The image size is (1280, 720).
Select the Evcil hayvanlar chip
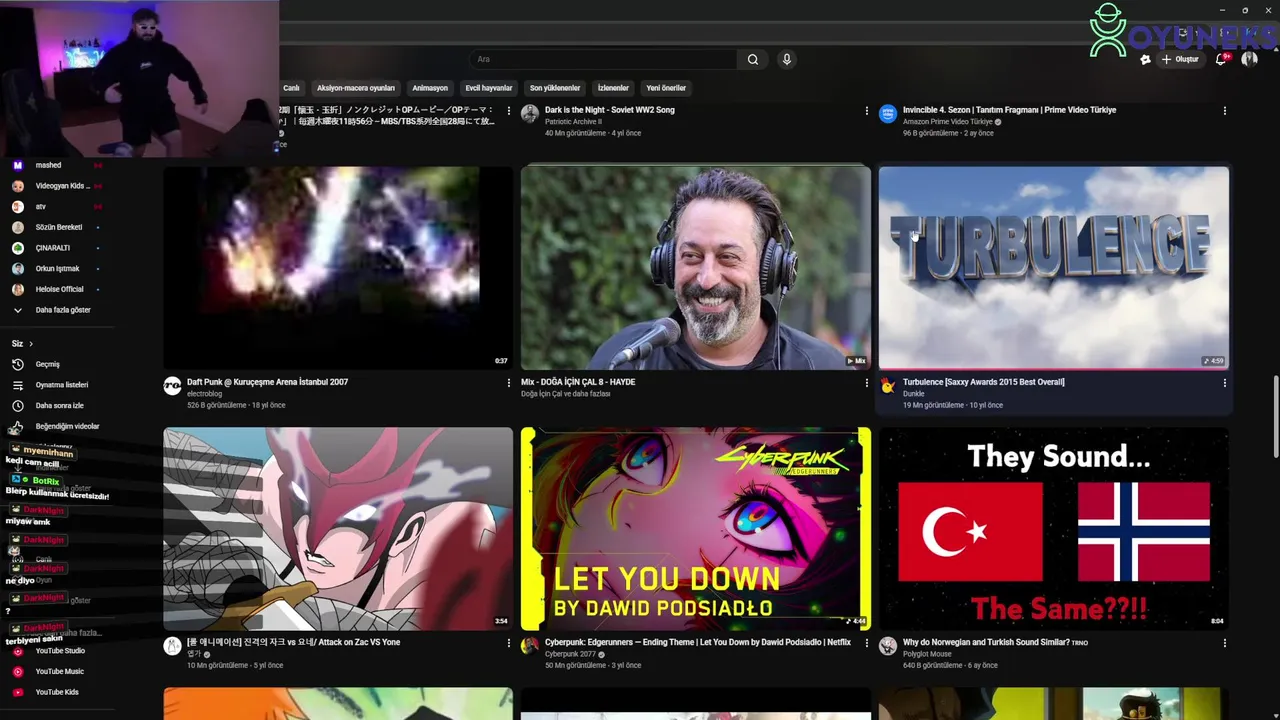point(489,88)
